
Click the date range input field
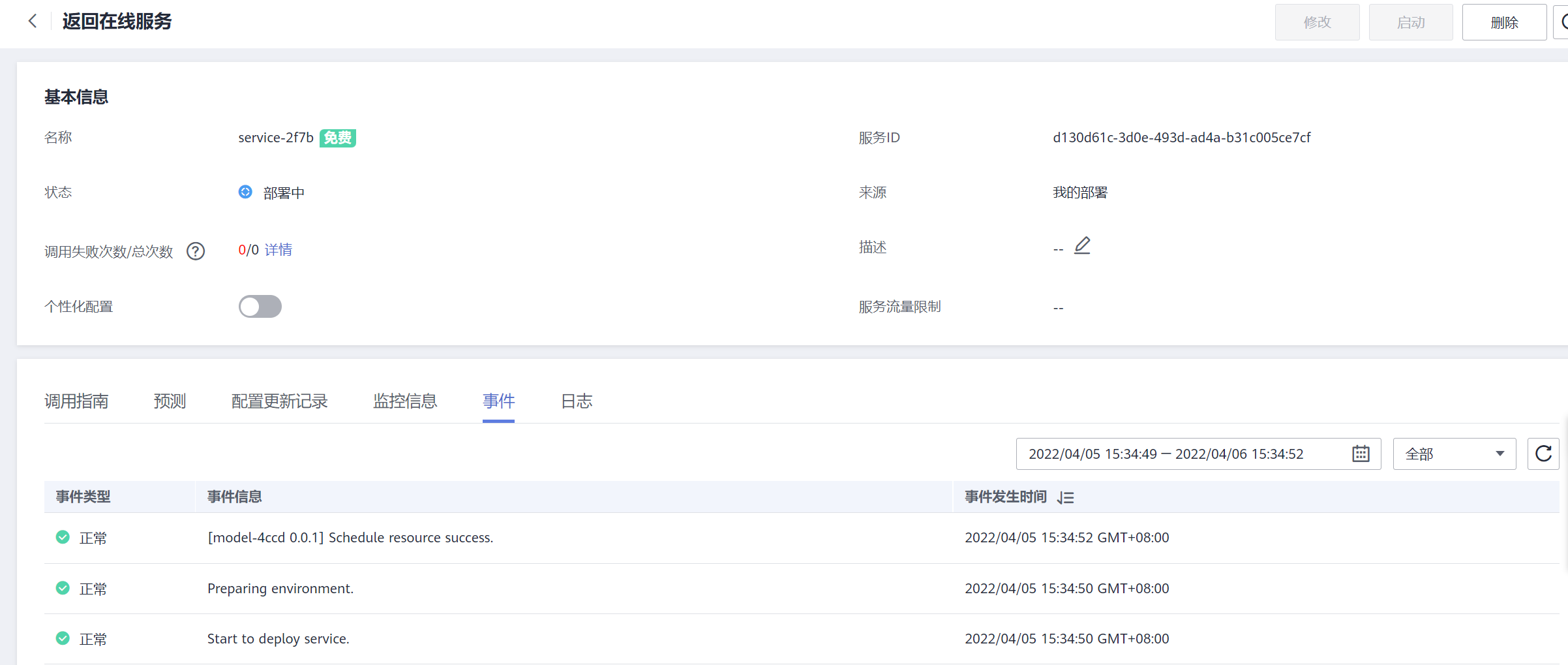coord(1198,454)
